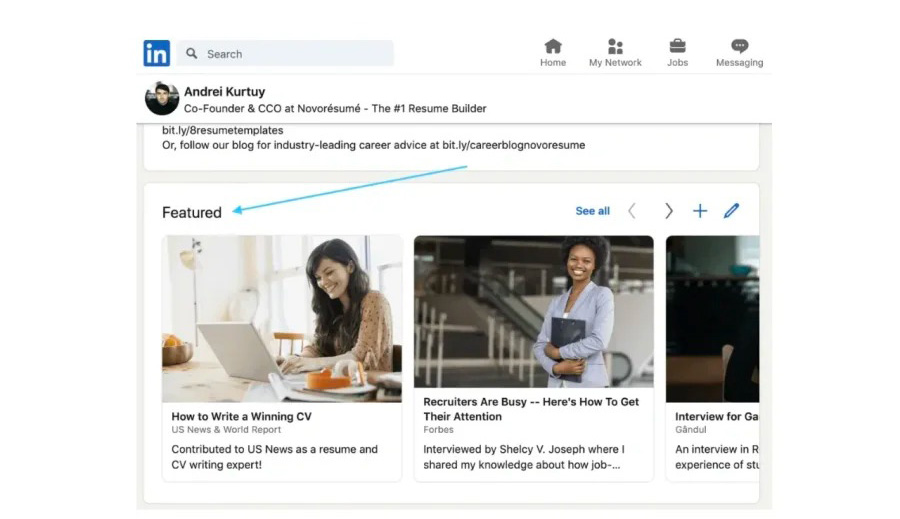Open Recruiters Are Busy article title
Image resolution: width=900 pixels, height=519 pixels.
531,409
